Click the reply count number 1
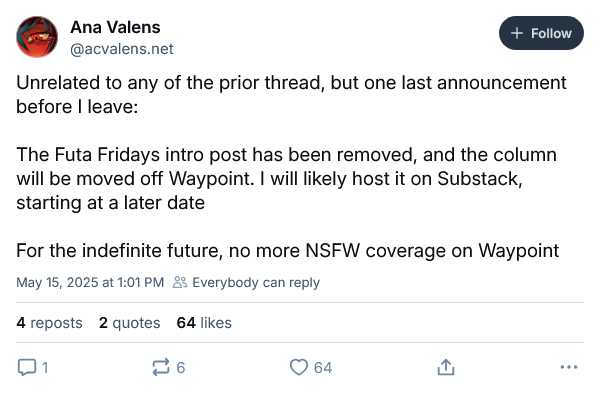Image resolution: width=600 pixels, height=393 pixels. [45, 368]
